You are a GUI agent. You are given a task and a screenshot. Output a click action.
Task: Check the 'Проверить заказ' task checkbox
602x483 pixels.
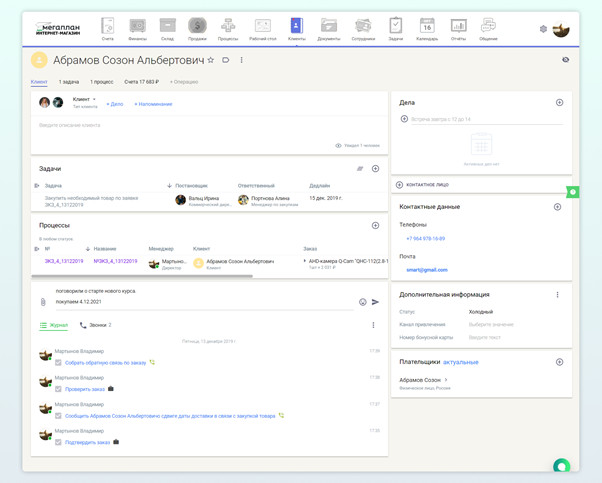(59, 389)
